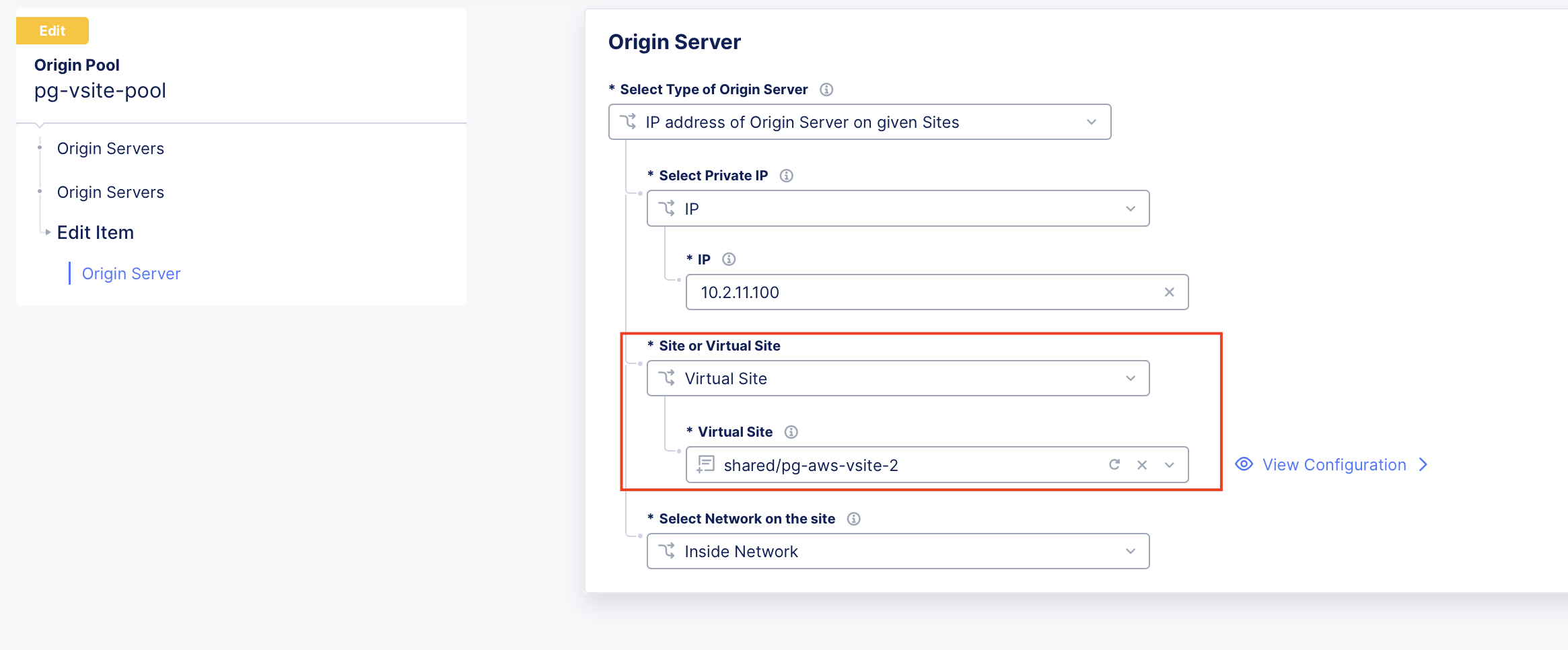Screen dimensions: 1568x650
Task: View info icon beside Select Private IP
Action: coord(786,175)
